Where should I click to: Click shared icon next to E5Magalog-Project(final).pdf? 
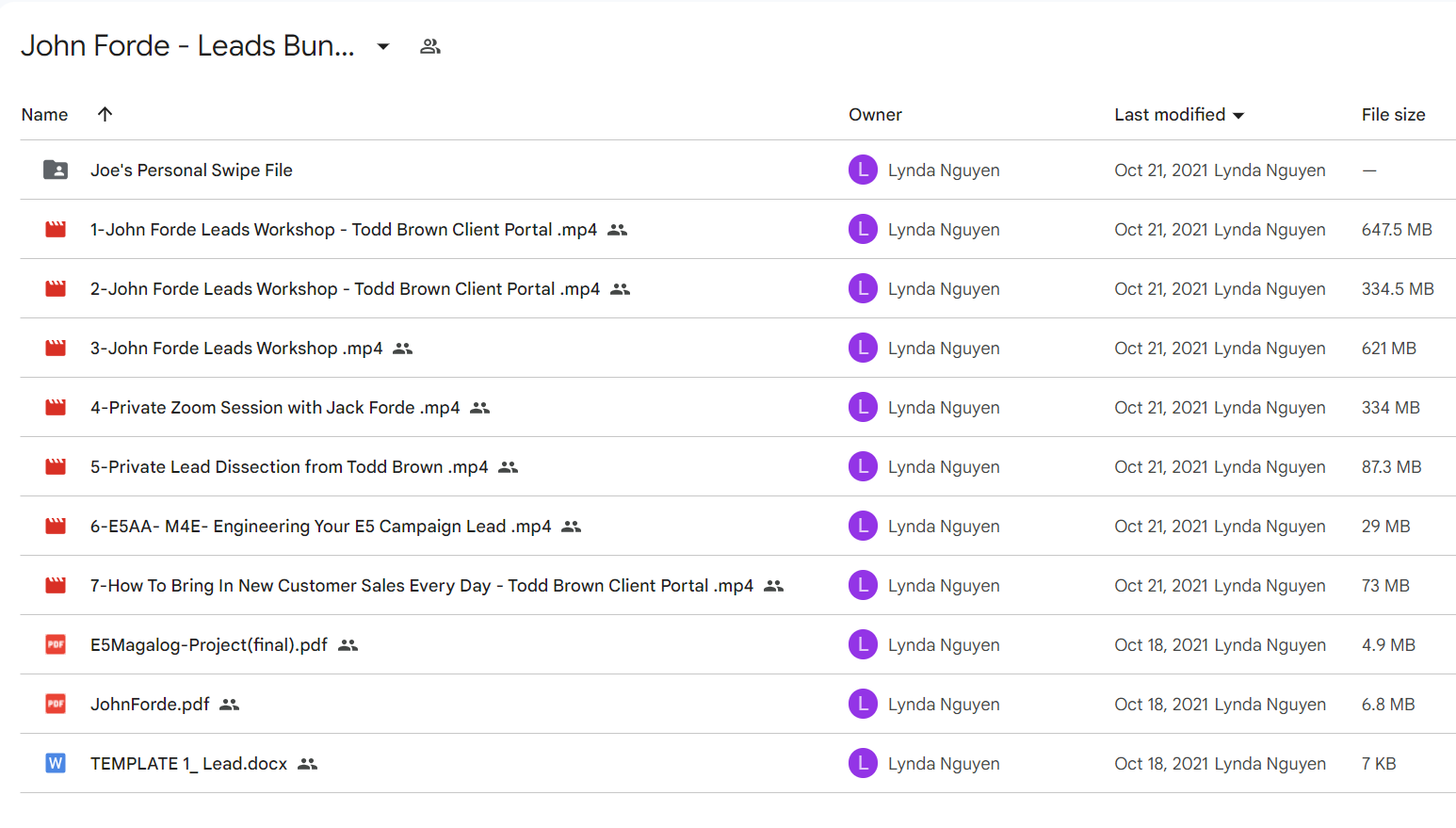348,645
